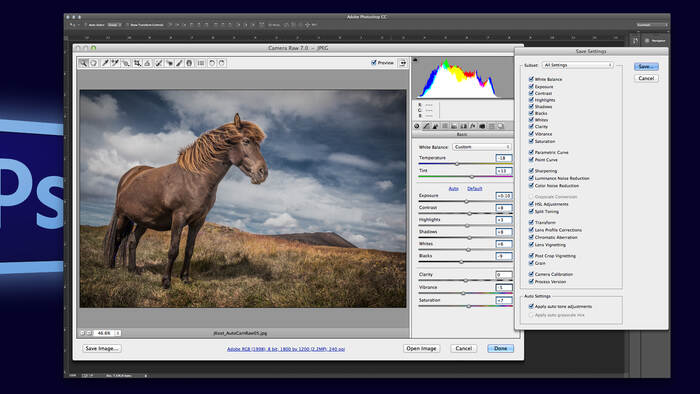The width and height of the screenshot is (700, 394).
Task: Toggle the Camera Calibration checkbox
Action: pos(531,274)
